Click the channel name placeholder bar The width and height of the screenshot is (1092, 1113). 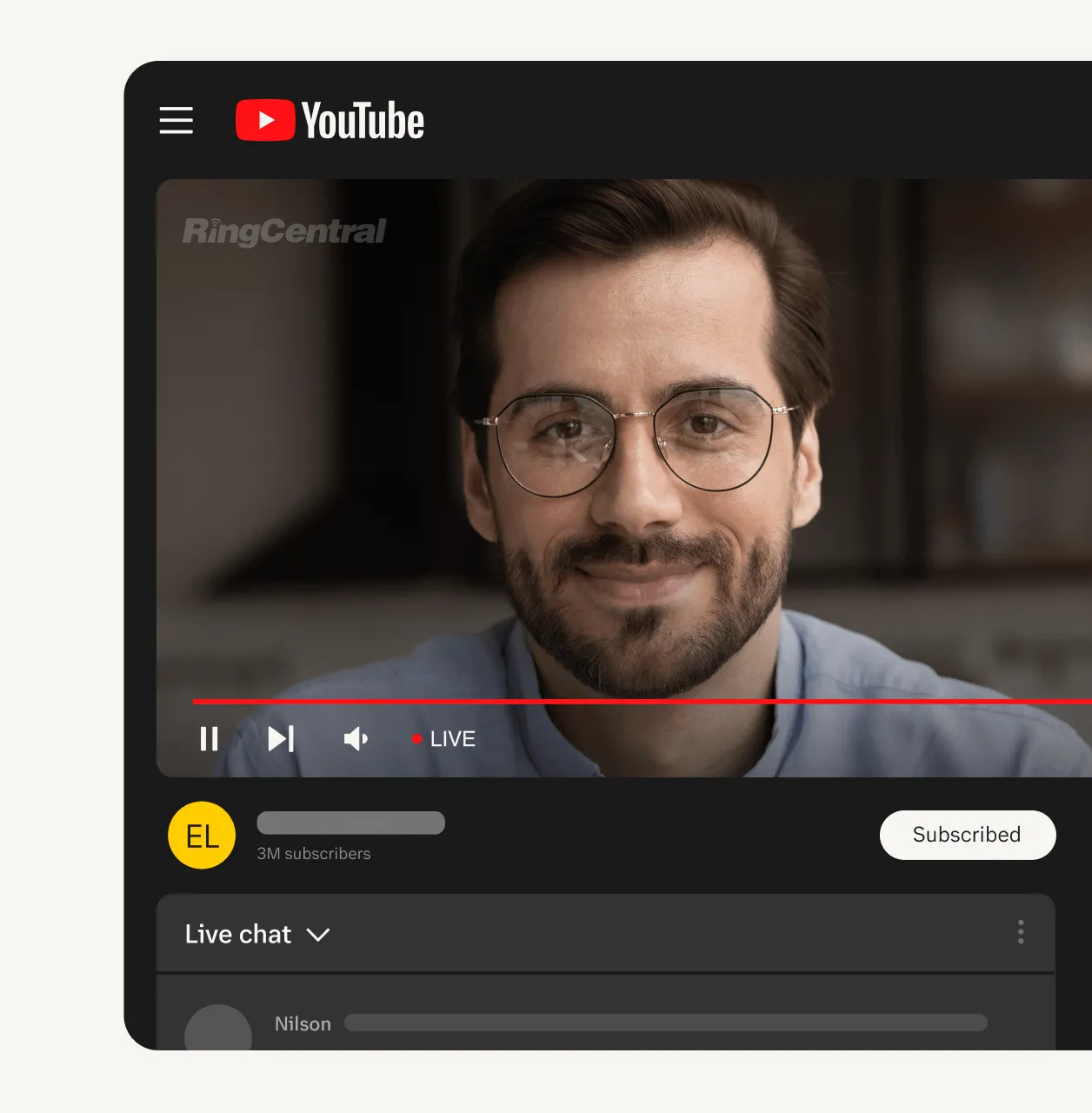[x=351, y=823]
